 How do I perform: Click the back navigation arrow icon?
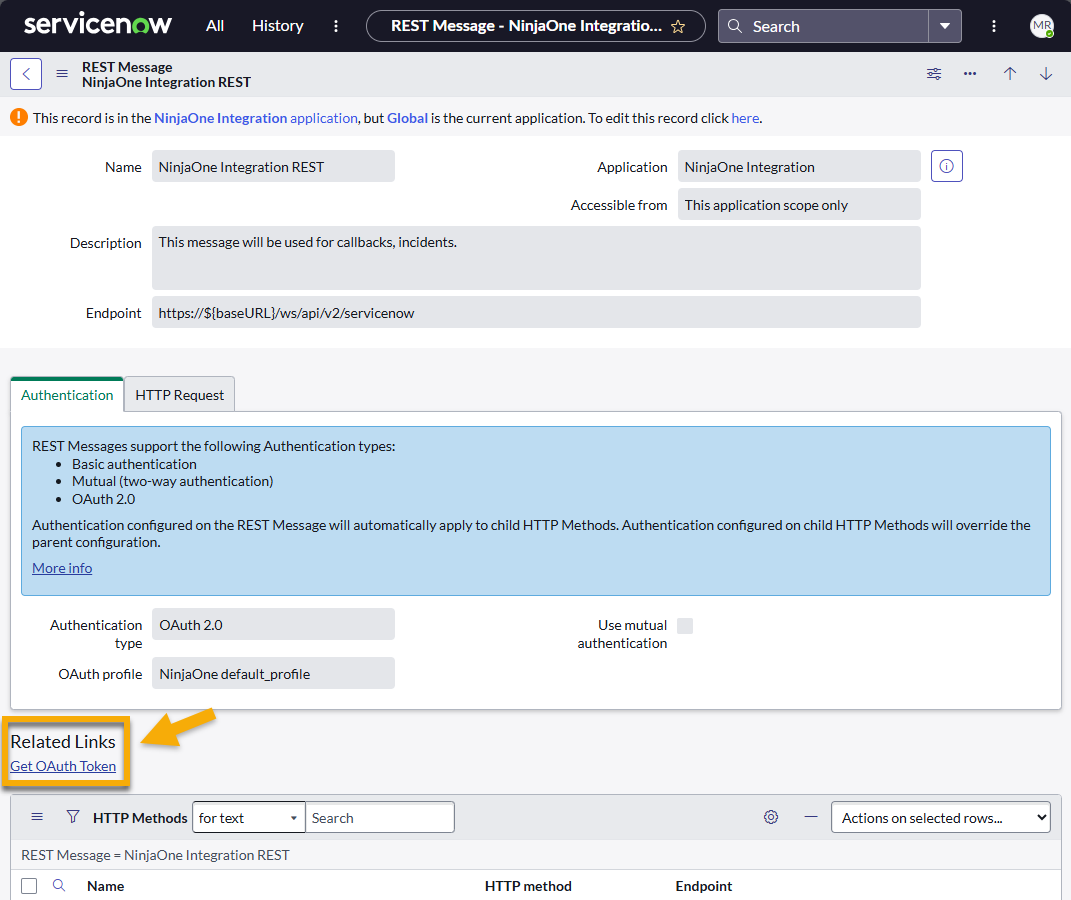pos(25,73)
